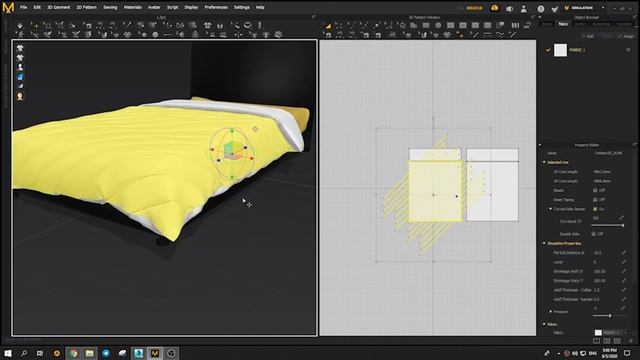Choose the Rectangle pattern tool in 2D toolbar
This screenshot has width=640, height=360.
click(426, 25)
